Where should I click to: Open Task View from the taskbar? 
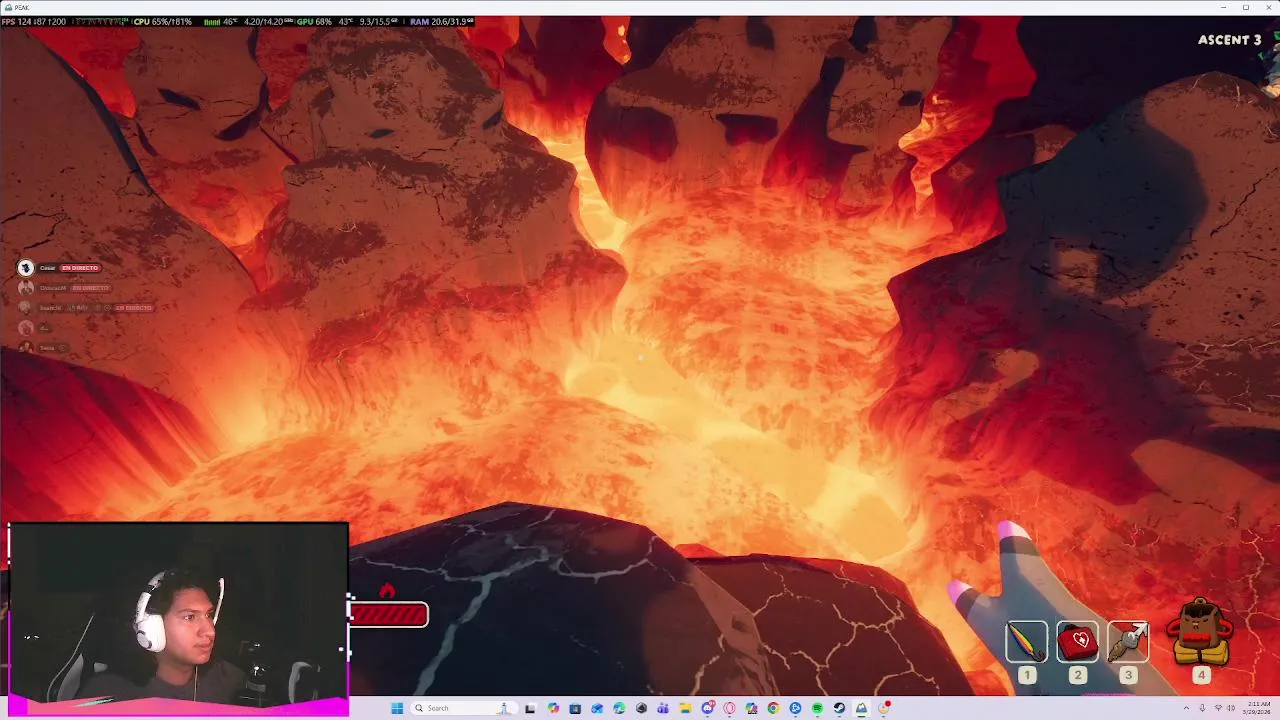pyautogui.click(x=530, y=708)
